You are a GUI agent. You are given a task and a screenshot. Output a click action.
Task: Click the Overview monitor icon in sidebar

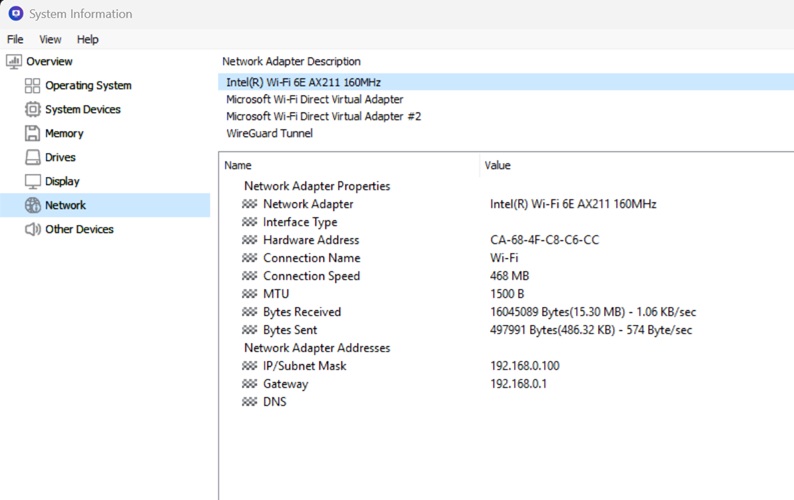(x=13, y=62)
